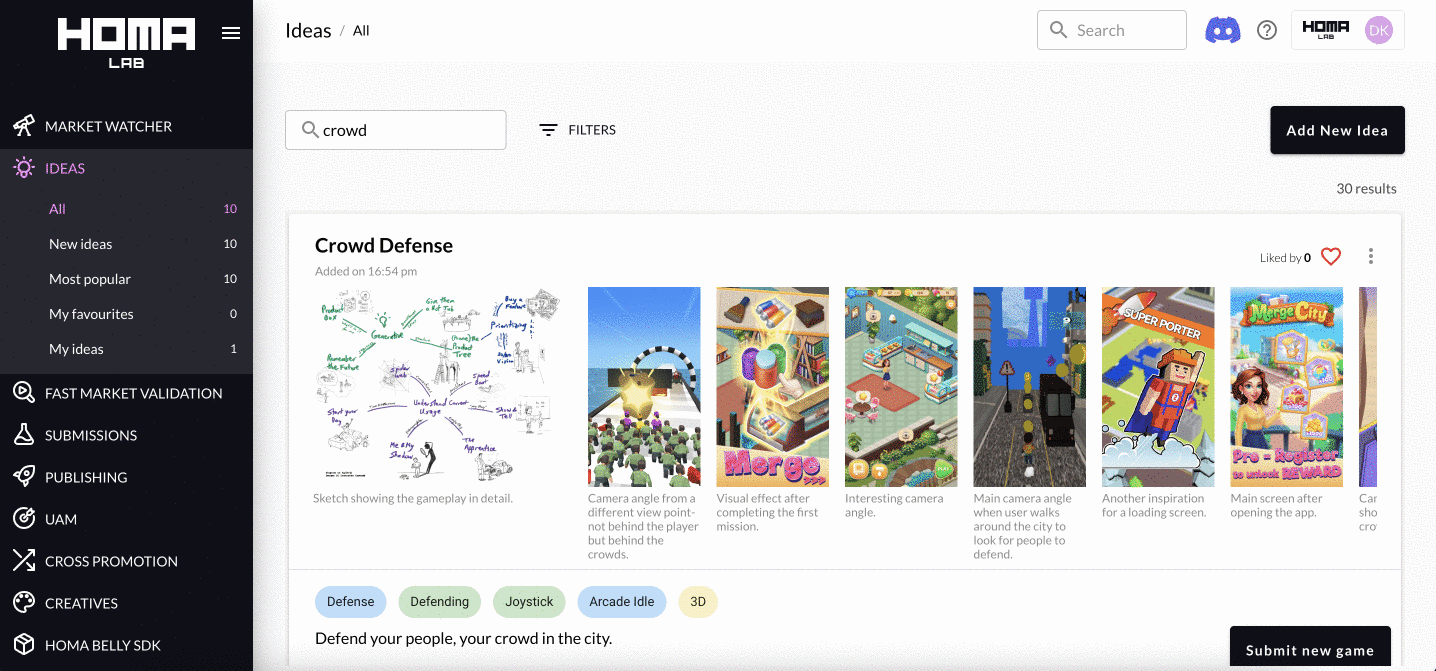Click the Submit new game button

(x=1309, y=649)
